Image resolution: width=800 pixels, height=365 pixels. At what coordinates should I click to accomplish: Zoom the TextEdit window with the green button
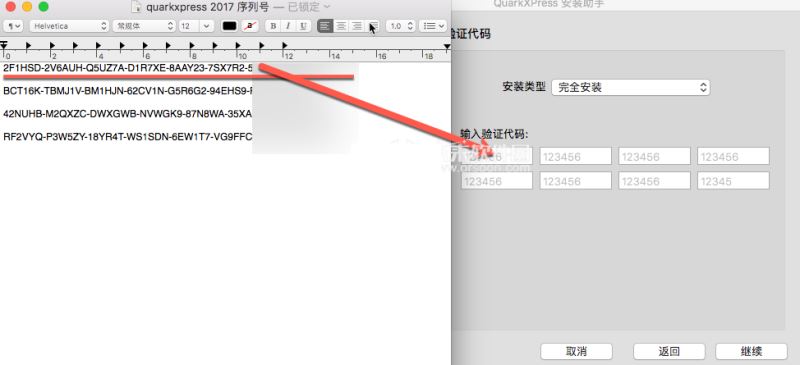pos(43,7)
